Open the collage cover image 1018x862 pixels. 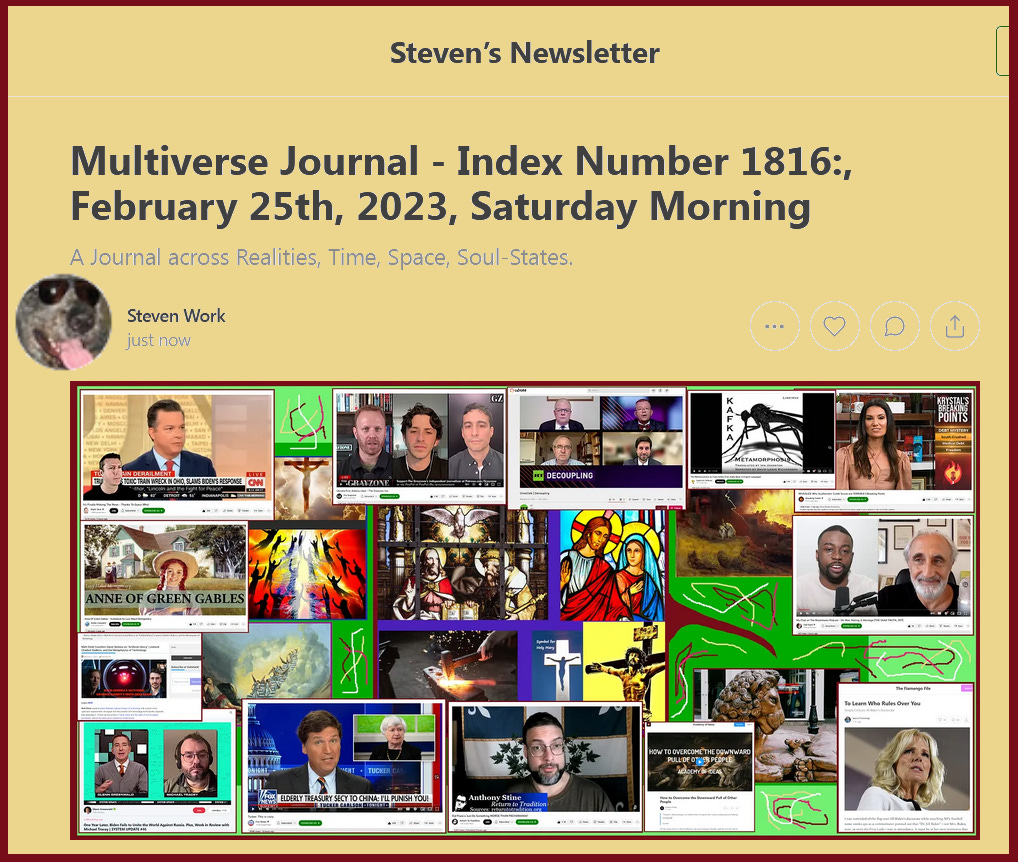point(525,610)
